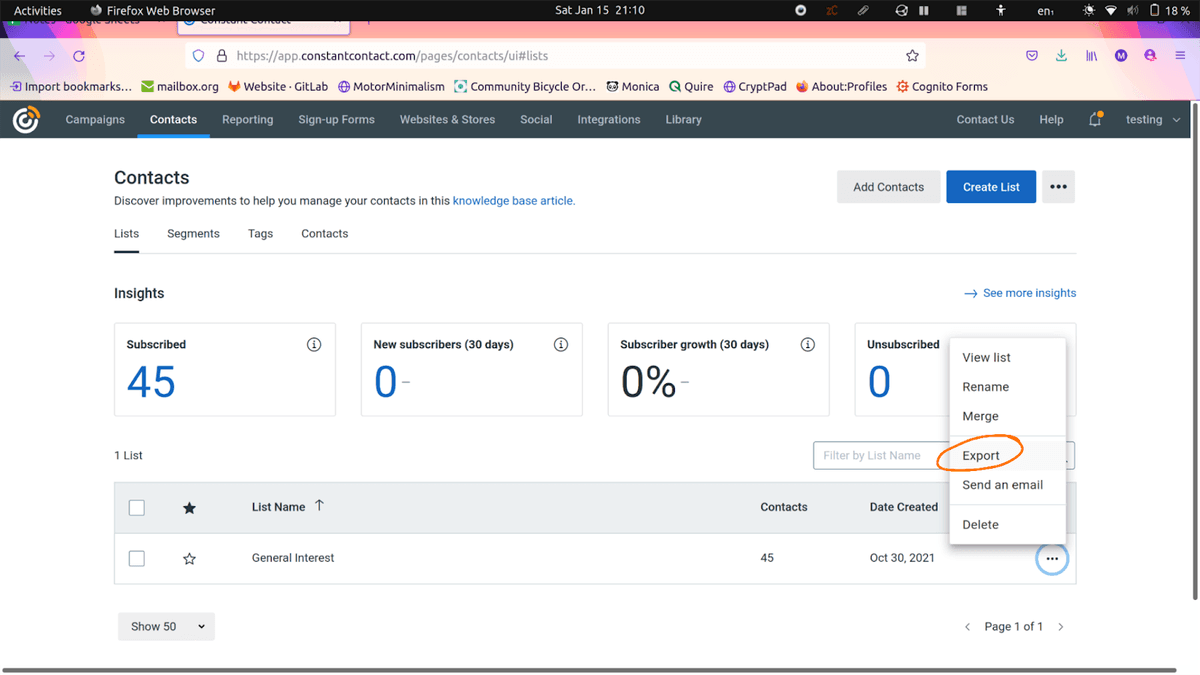The image size is (1200, 675).
Task: Go to the previous page arrow
Action: pyautogui.click(x=967, y=627)
